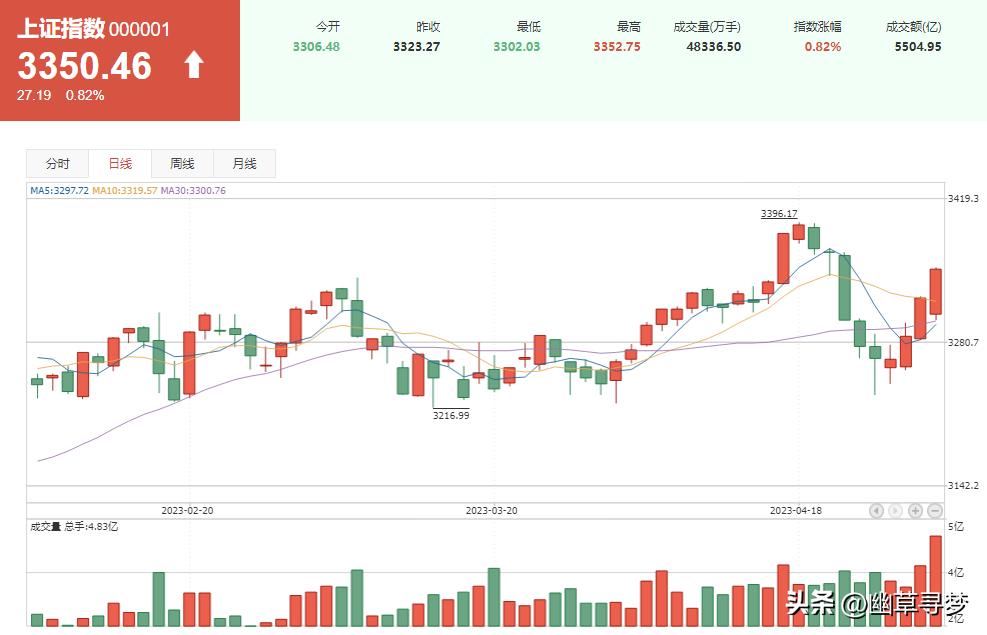Viewport: 987px width, 635px height.
Task: Switch to the 分时 intraday tab
Action: 57,163
